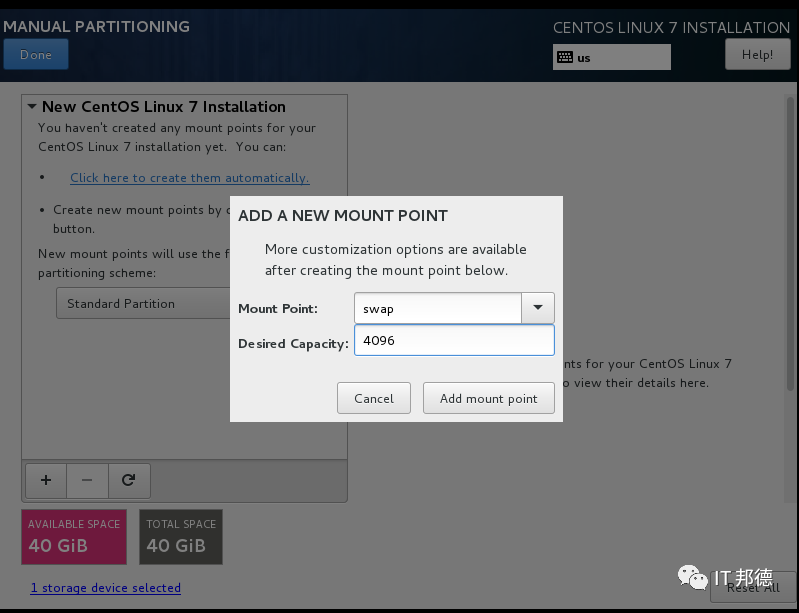The width and height of the screenshot is (799, 613).
Task: Click the AVAILABLE SPACE 40 GiB box
Action: point(74,537)
